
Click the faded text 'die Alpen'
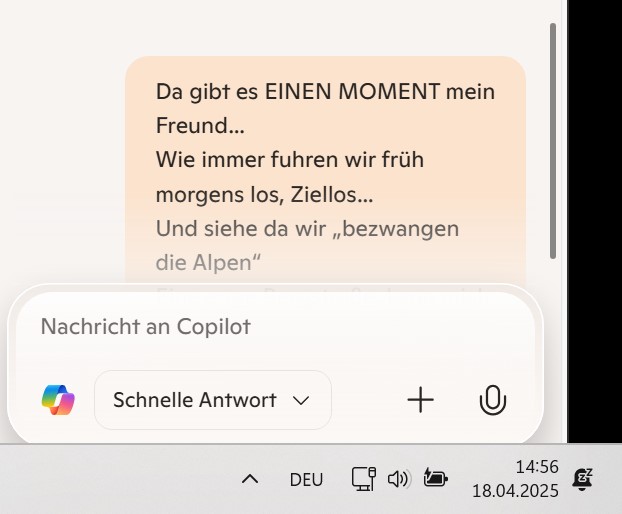click(x=208, y=263)
